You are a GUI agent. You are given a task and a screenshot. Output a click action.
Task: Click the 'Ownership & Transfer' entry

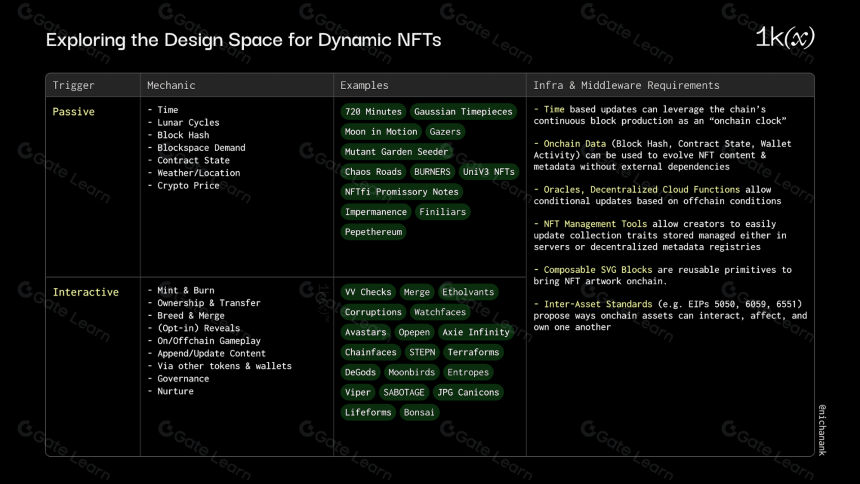click(209, 303)
